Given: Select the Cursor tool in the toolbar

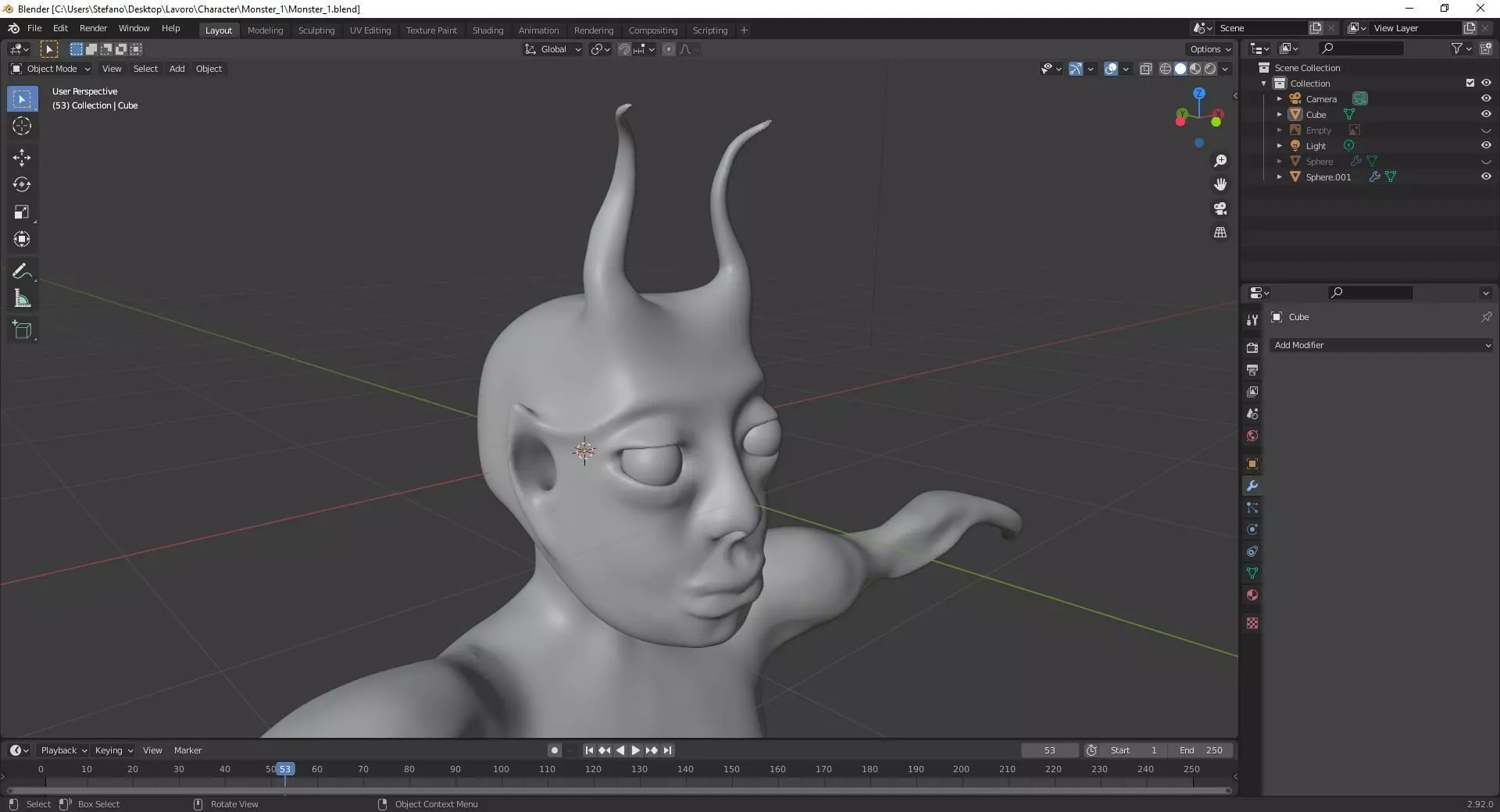Looking at the screenshot, I should 22,126.
